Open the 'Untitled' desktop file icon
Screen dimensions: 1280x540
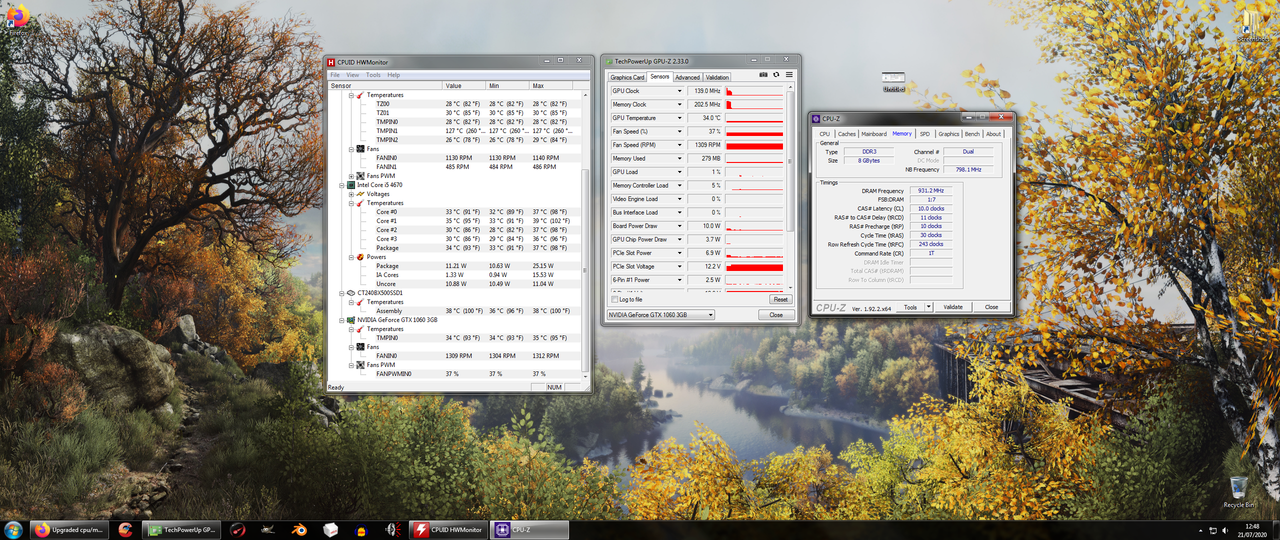click(x=893, y=82)
